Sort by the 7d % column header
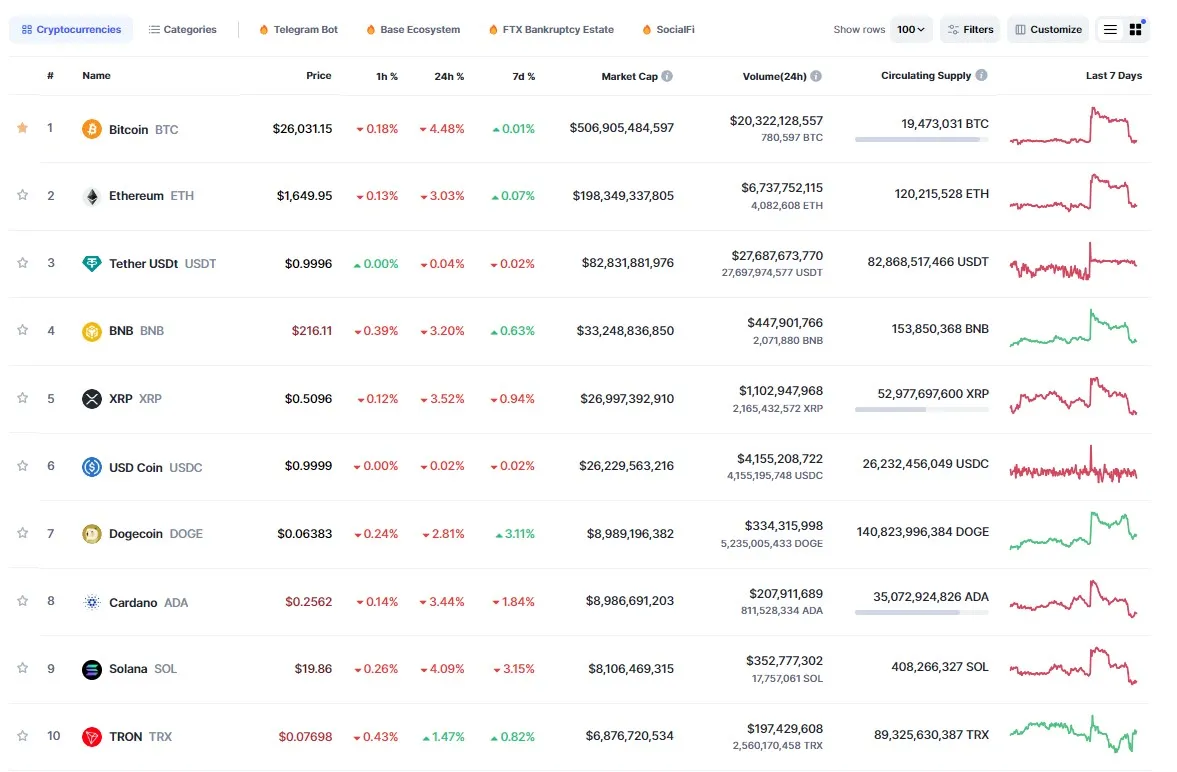The height and width of the screenshot is (772, 1177). (x=524, y=77)
